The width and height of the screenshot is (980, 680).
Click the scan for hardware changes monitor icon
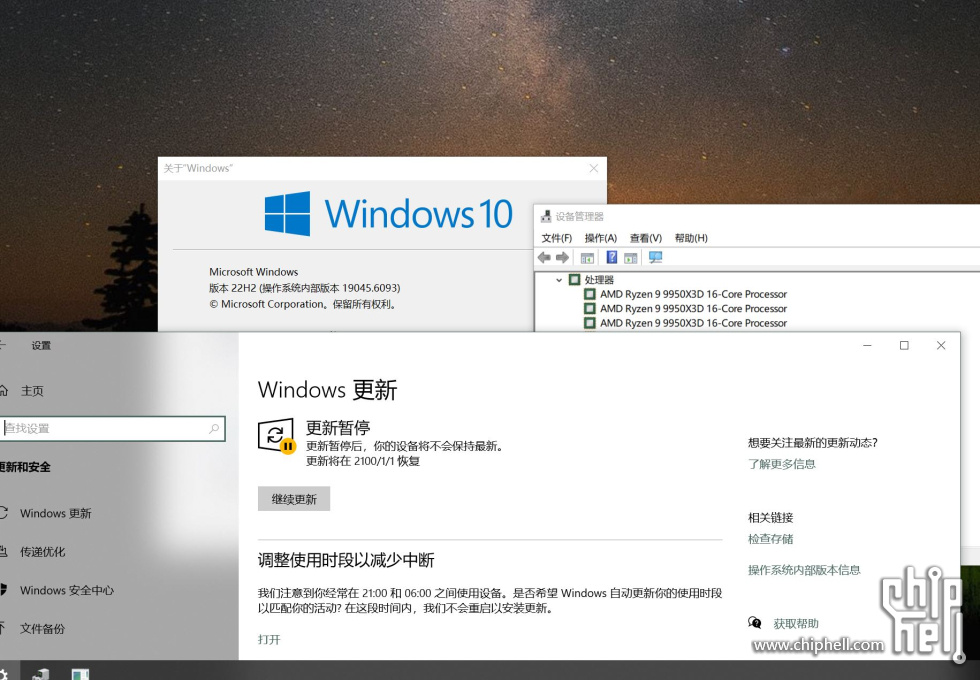pos(655,258)
